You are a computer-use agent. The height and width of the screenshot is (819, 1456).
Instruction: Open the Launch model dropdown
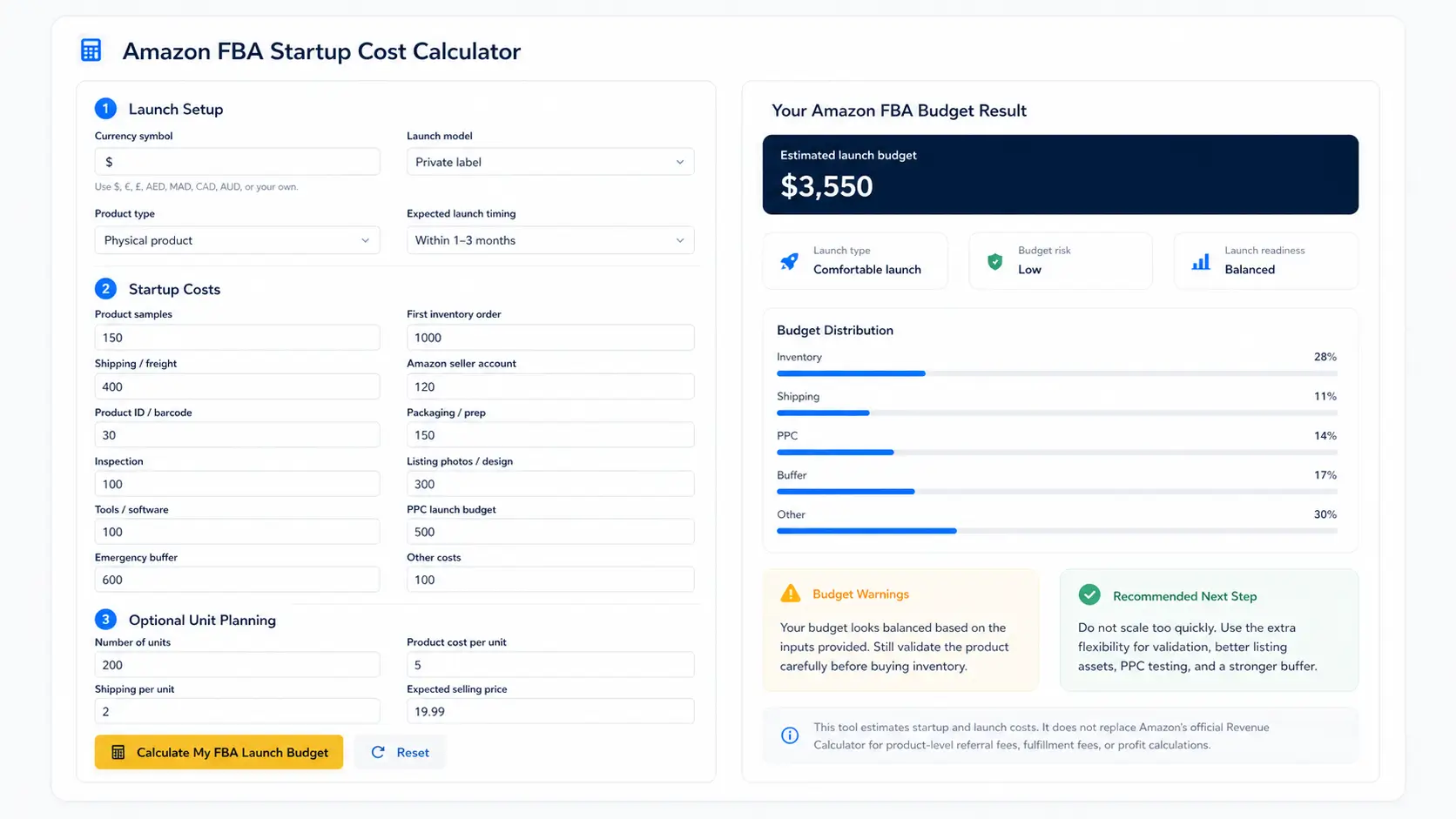tap(549, 162)
